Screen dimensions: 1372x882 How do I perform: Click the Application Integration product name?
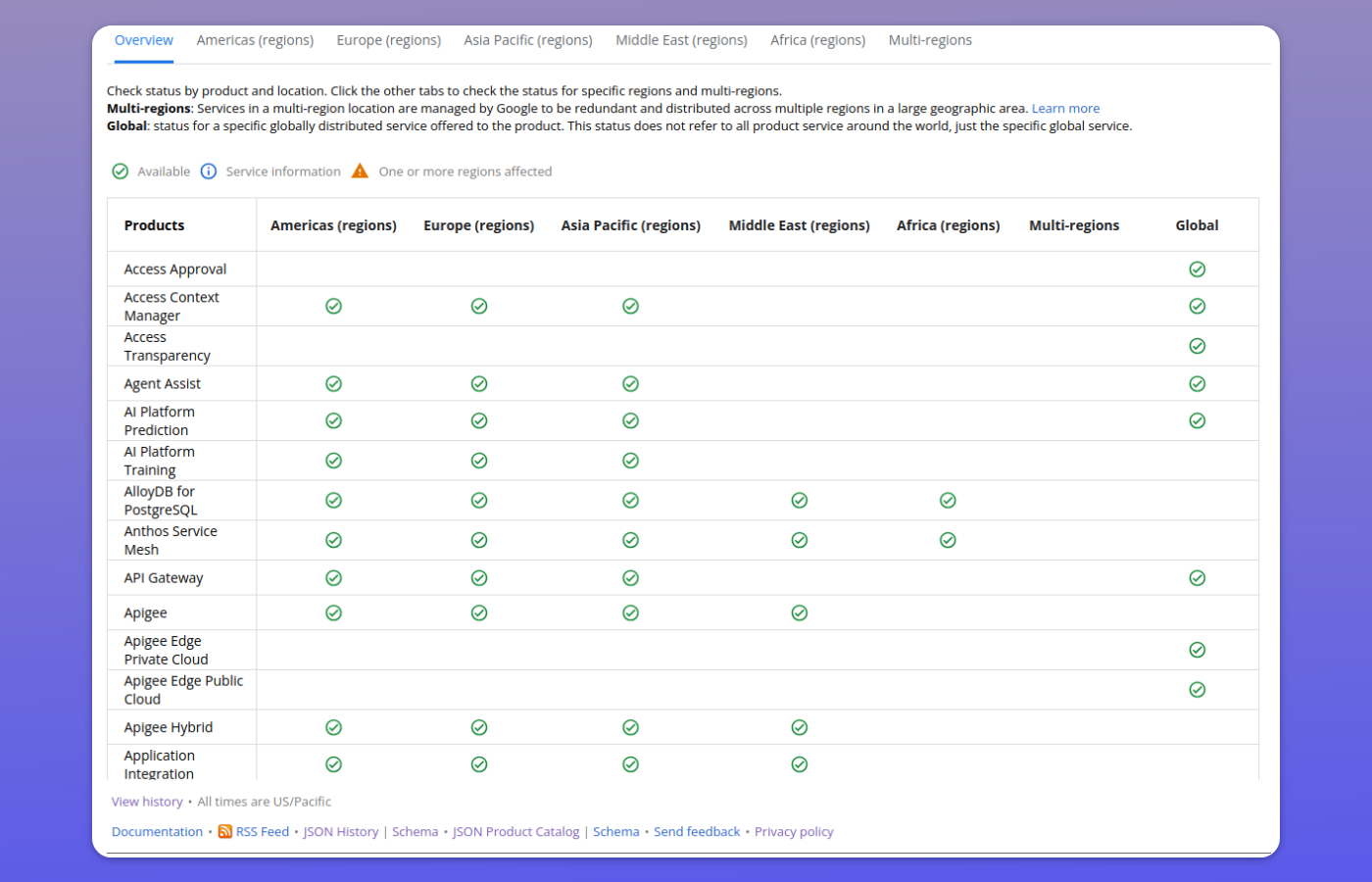[x=160, y=764]
